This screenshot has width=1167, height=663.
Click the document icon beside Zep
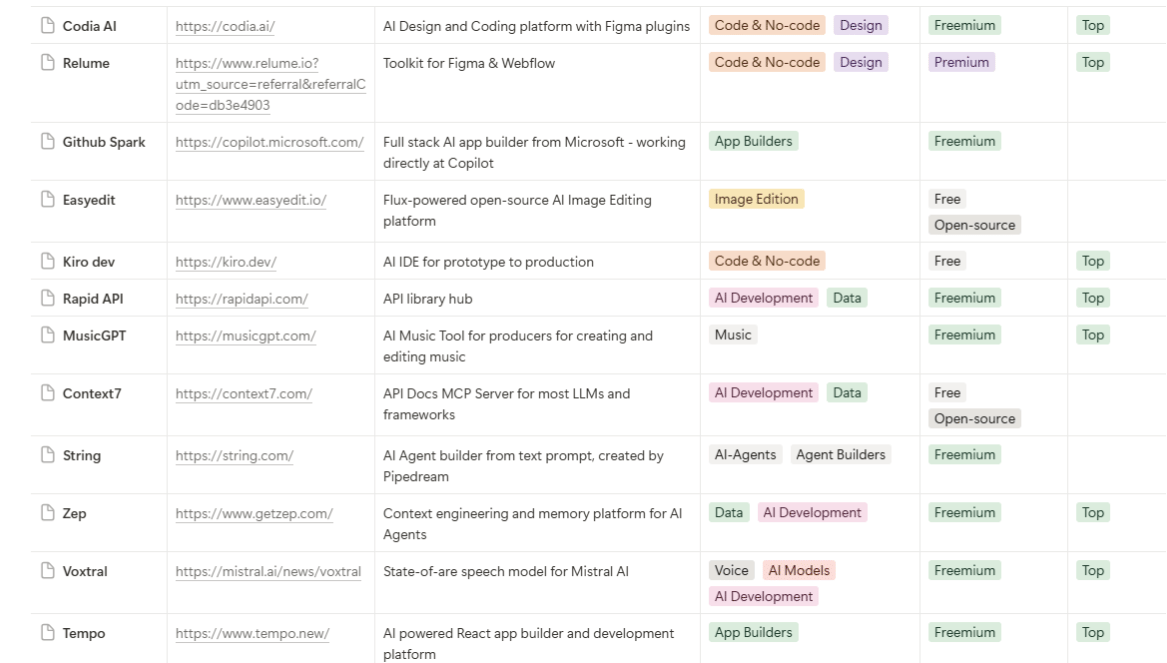47,514
